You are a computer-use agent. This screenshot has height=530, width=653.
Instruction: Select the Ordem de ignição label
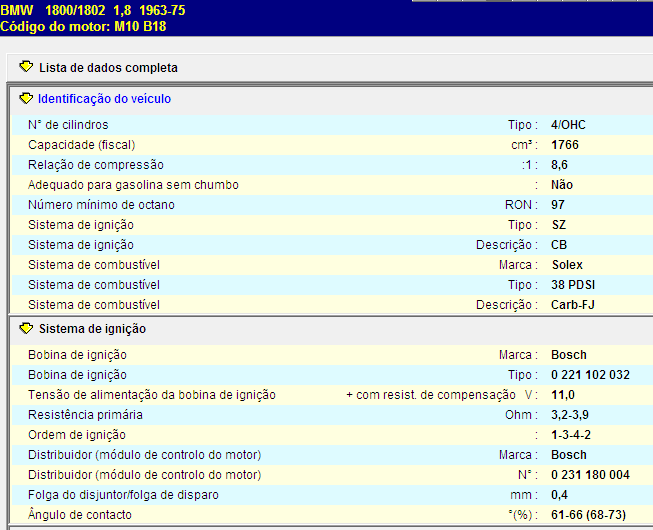coord(77,435)
